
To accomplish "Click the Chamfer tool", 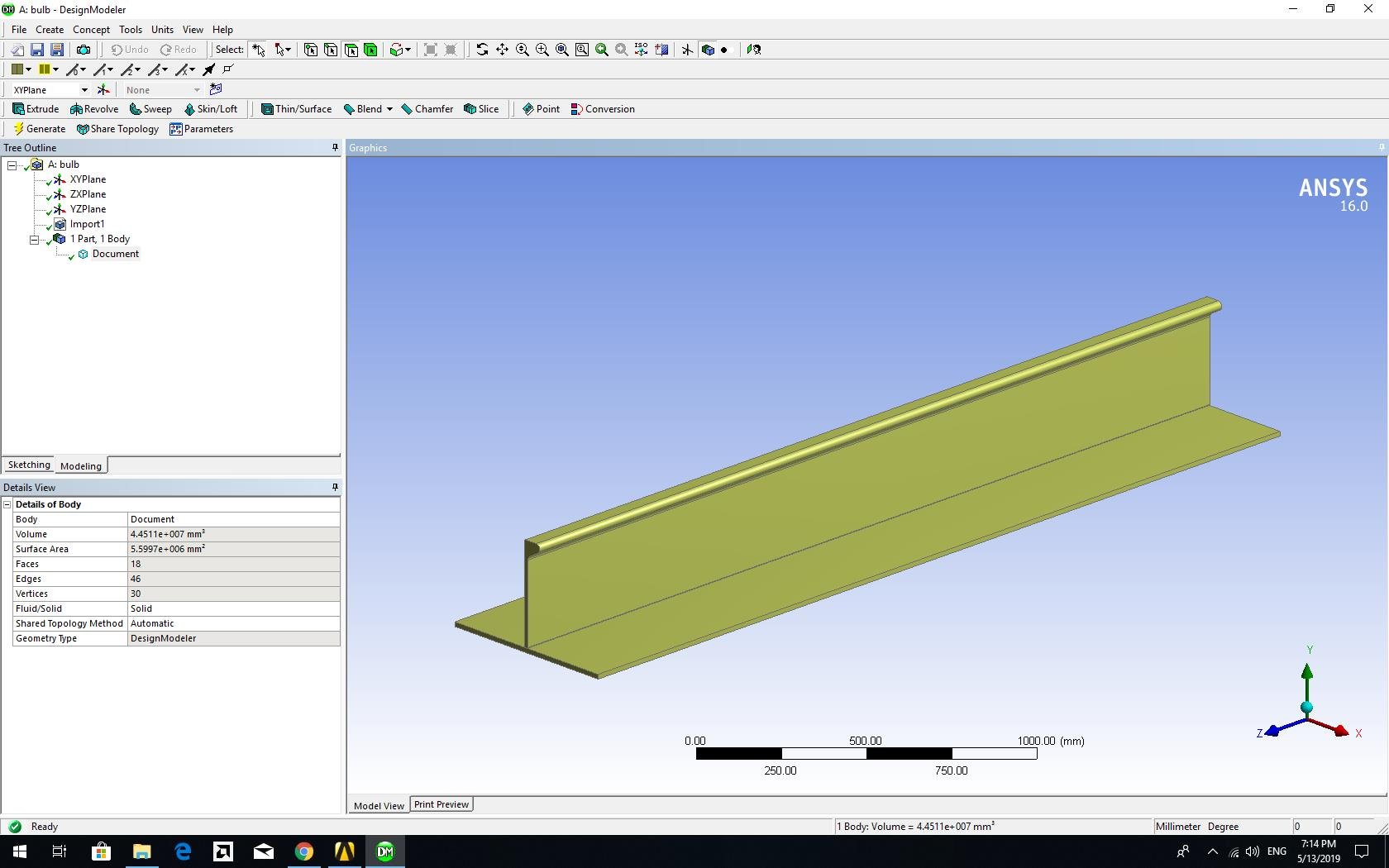I will coord(427,109).
